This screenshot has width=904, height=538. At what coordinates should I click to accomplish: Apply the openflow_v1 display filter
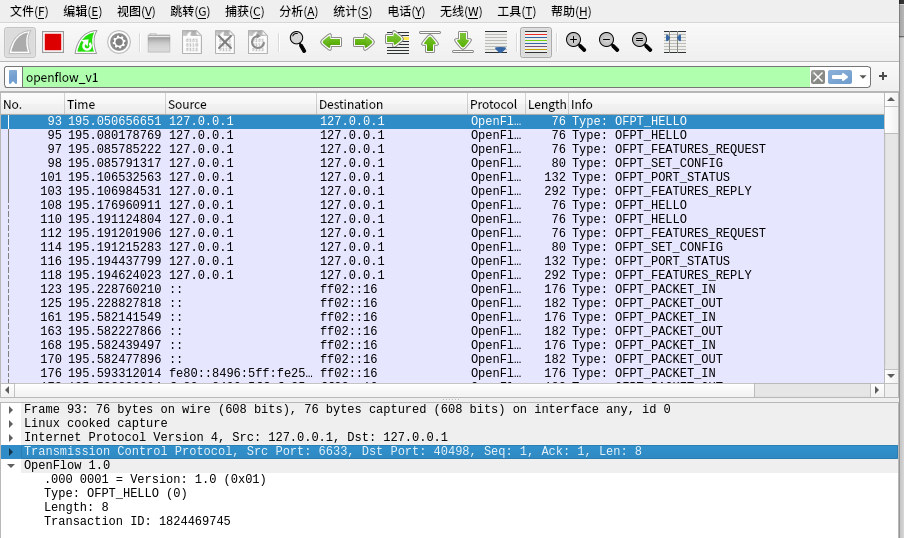coord(840,77)
